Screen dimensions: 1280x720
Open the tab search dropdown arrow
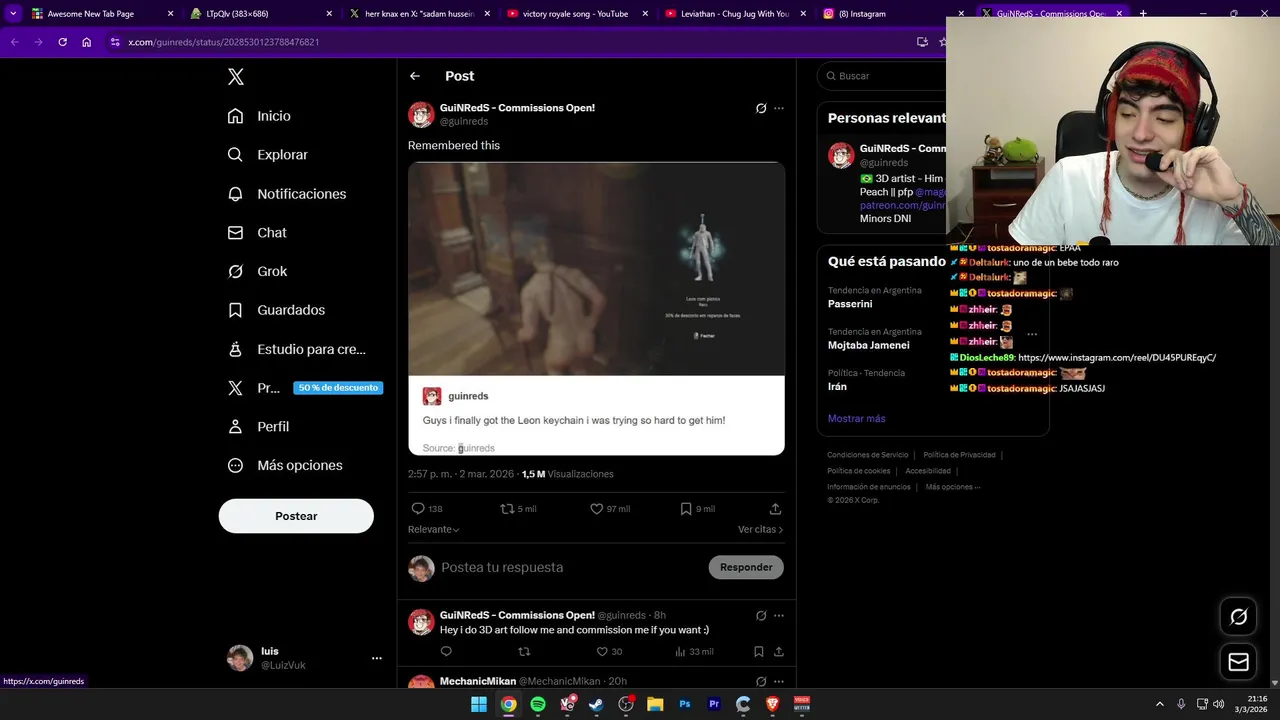point(13,14)
